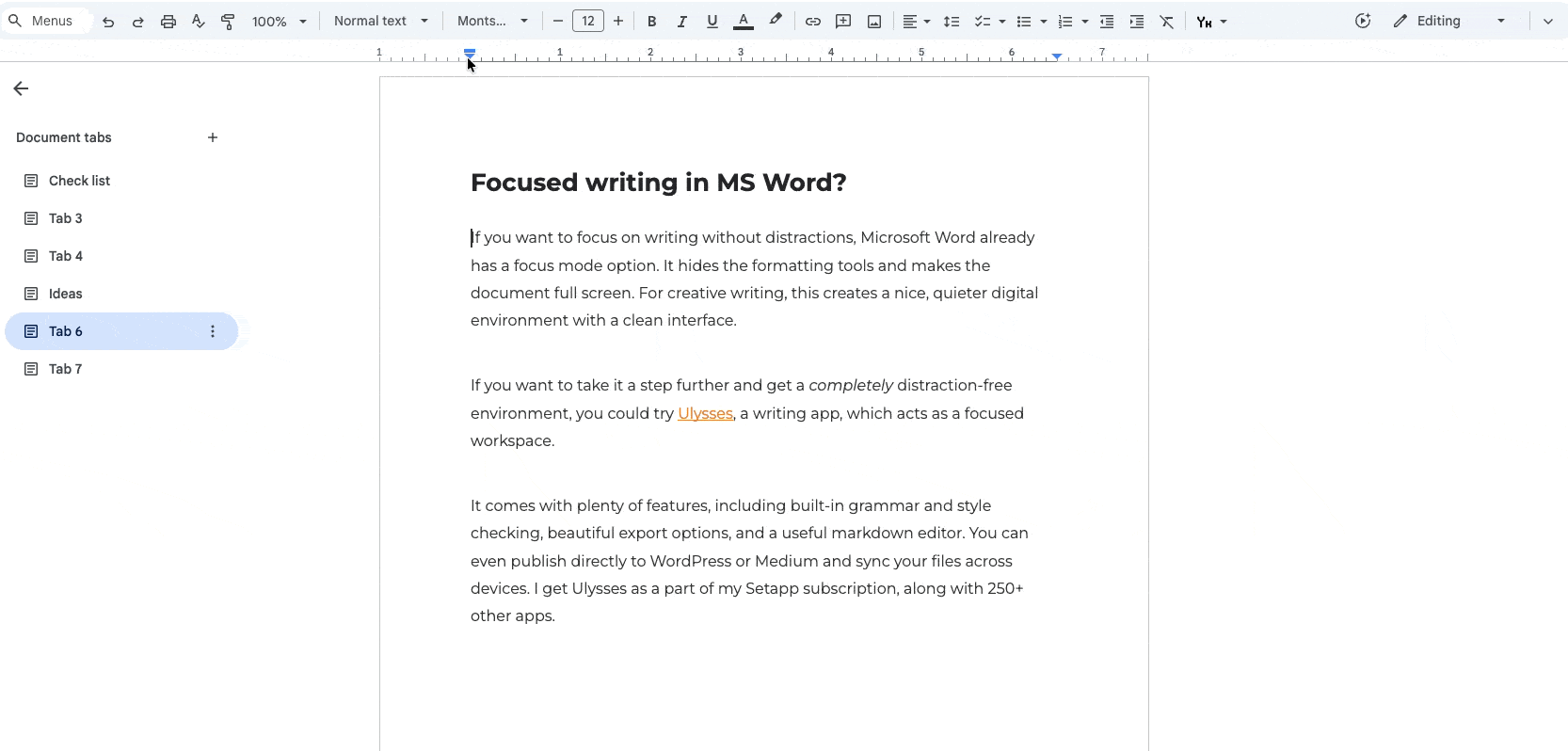Add a comment
This screenshot has width=1568, height=751.
click(x=843, y=21)
